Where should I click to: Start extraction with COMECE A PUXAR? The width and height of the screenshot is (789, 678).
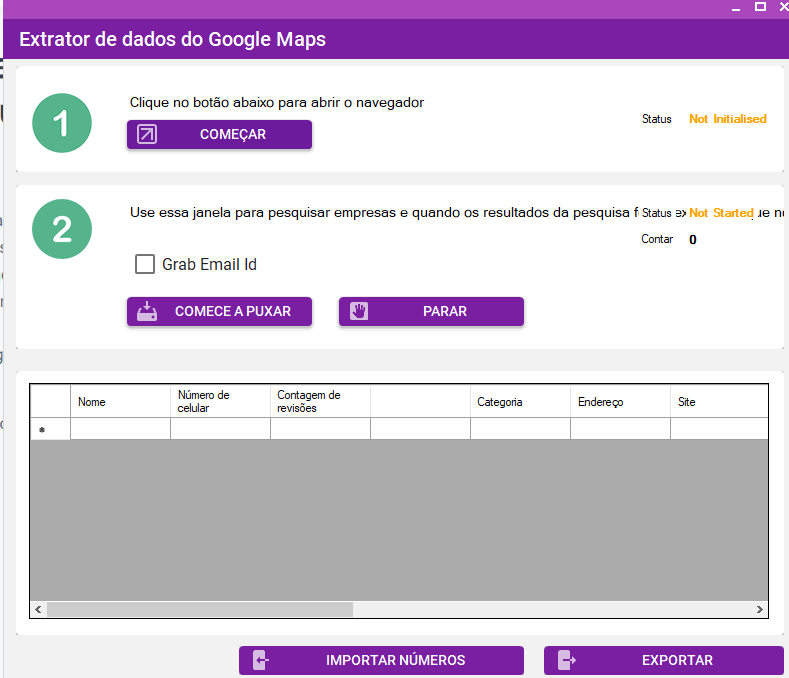pyautogui.click(x=219, y=312)
